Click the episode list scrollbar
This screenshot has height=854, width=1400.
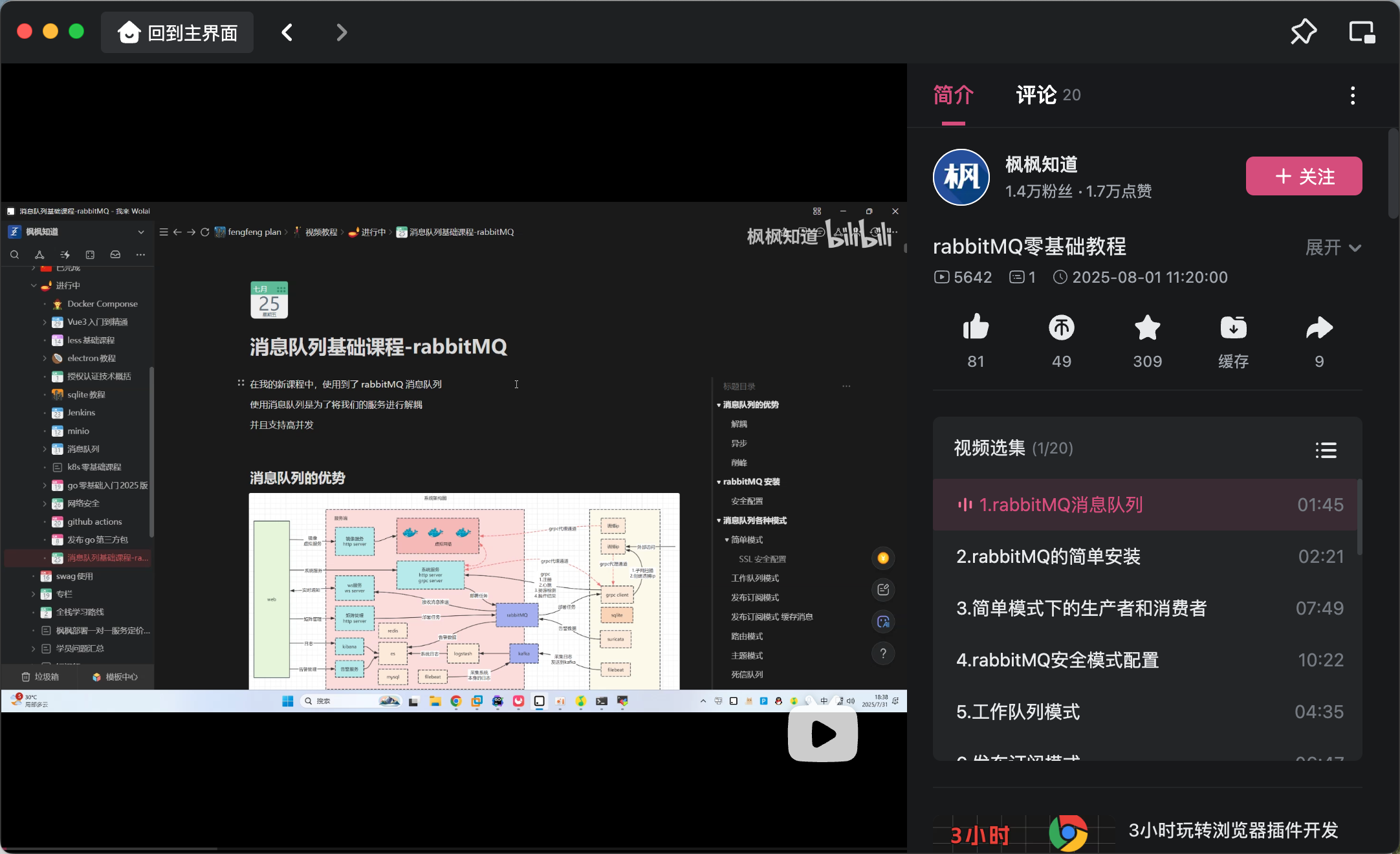coord(1359,518)
